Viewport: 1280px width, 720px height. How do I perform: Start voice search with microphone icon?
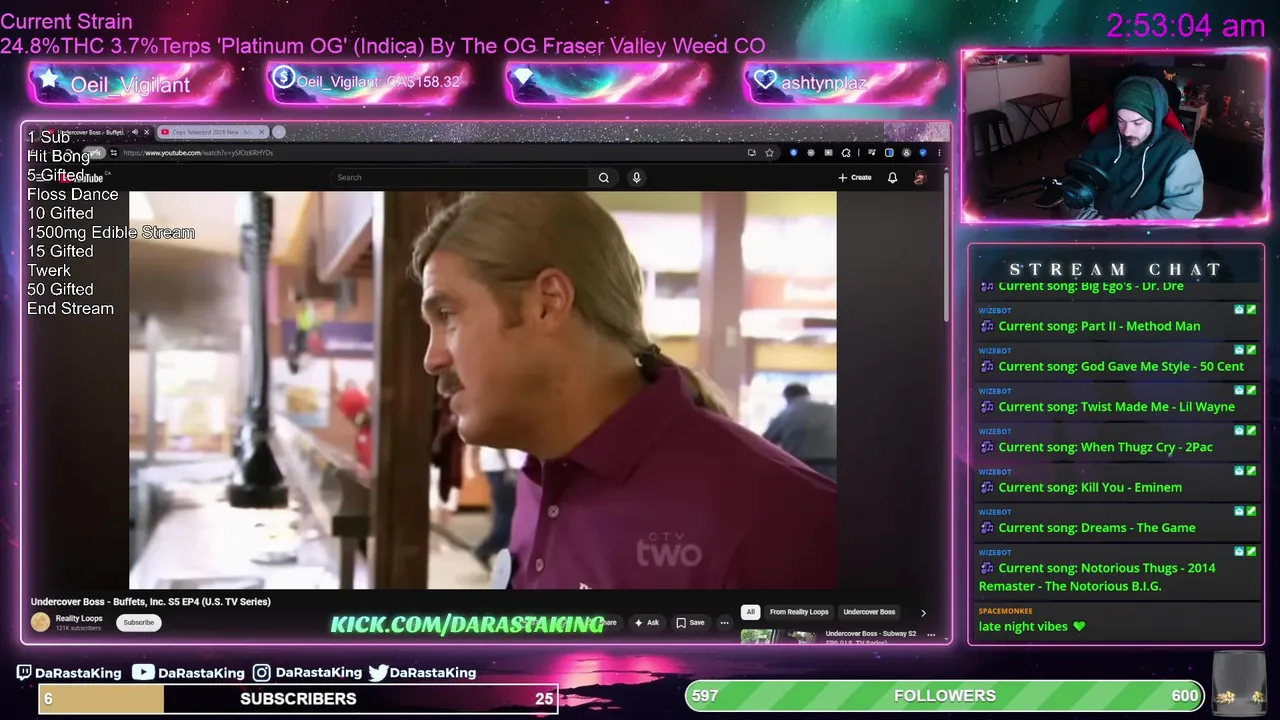(x=636, y=177)
